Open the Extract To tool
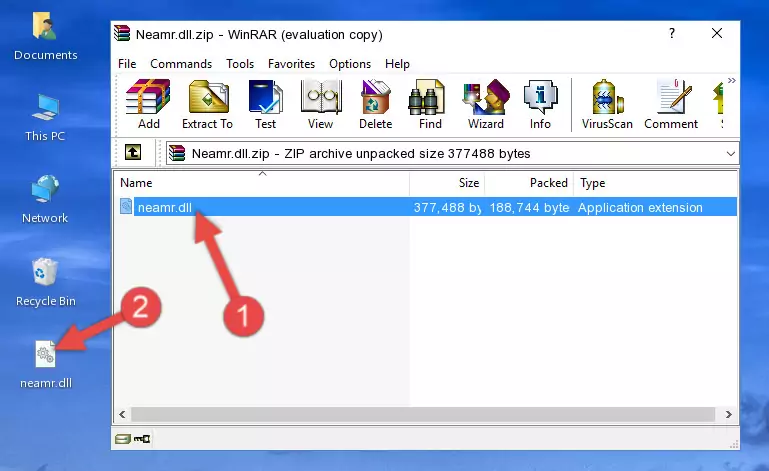 point(207,104)
